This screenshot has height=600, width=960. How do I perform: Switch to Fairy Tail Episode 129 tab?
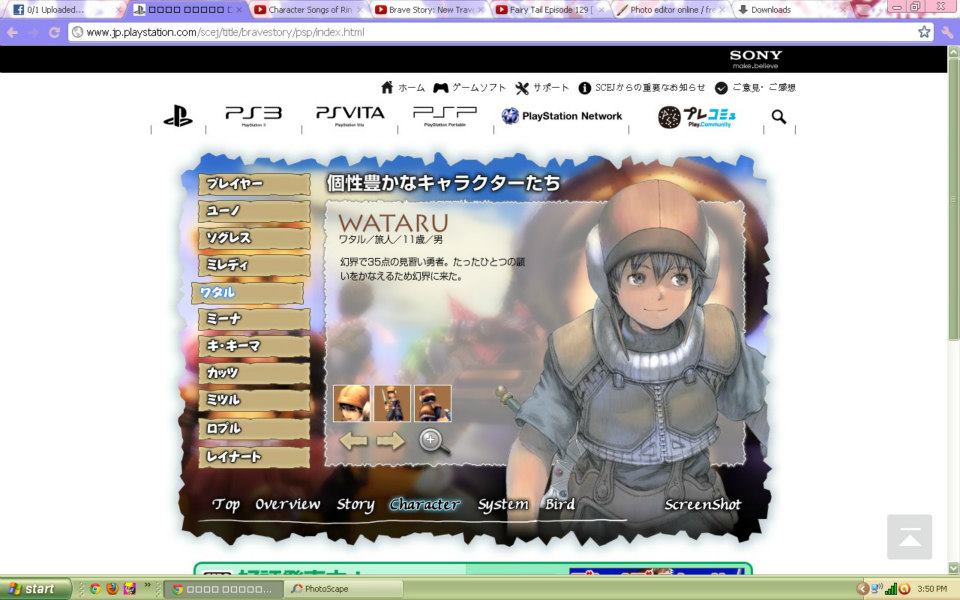550,10
